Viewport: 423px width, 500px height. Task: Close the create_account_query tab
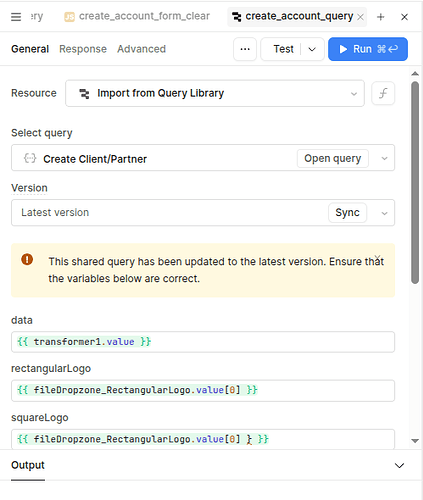pos(360,17)
